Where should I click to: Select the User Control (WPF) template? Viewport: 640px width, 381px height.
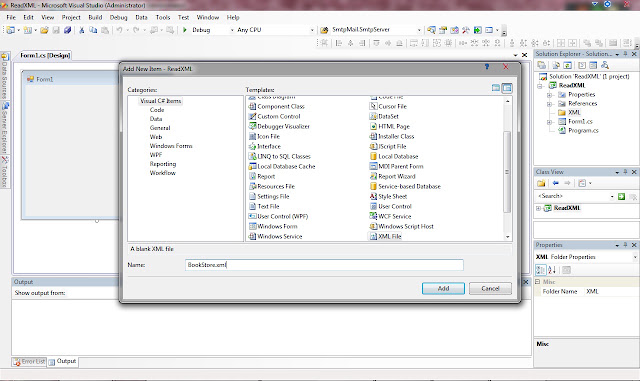(278, 216)
